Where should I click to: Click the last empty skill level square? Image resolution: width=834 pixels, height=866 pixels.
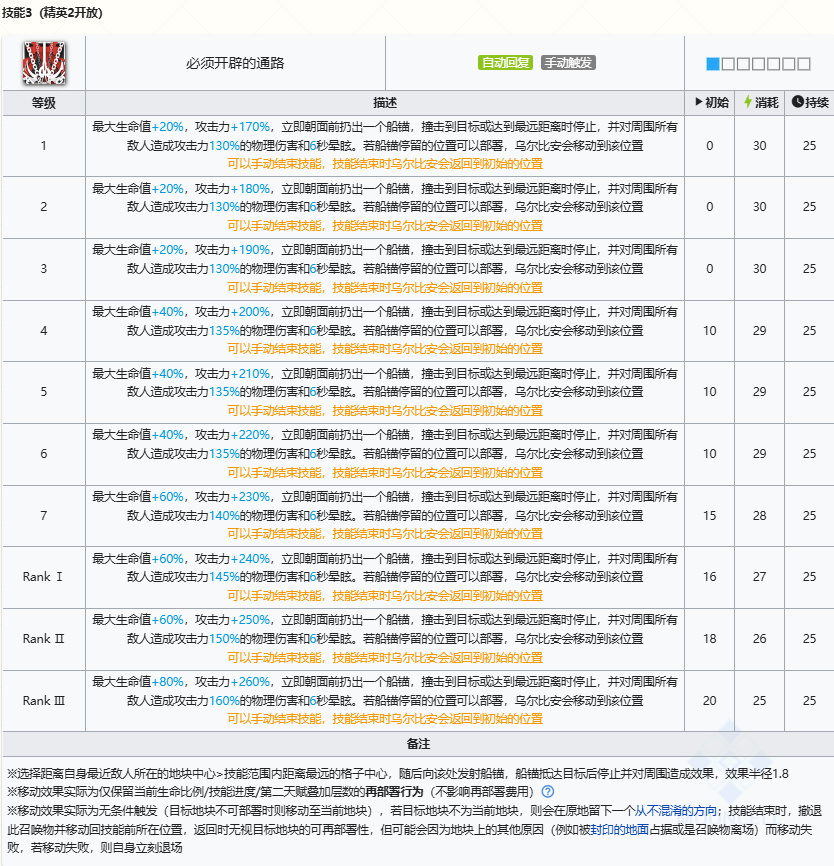click(803, 64)
